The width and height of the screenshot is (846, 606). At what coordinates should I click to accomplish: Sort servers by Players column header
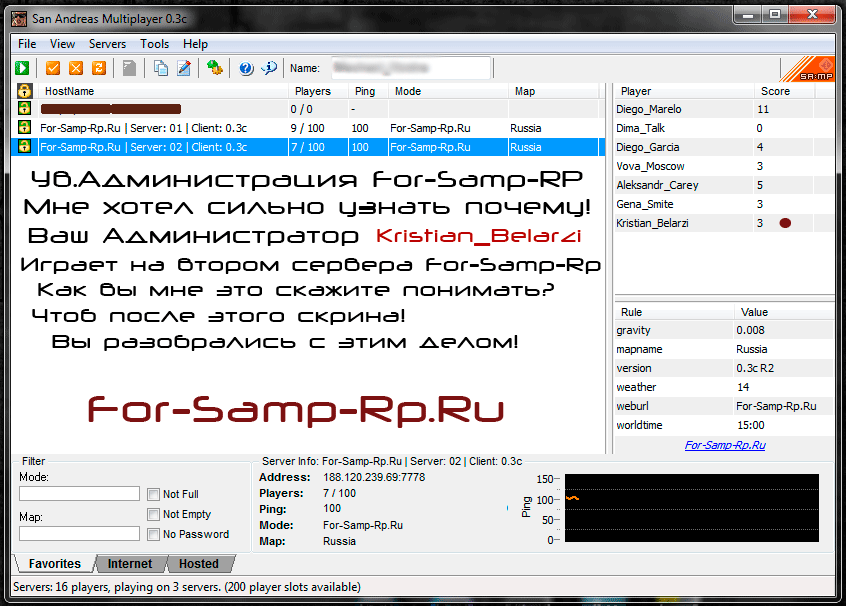(x=318, y=91)
